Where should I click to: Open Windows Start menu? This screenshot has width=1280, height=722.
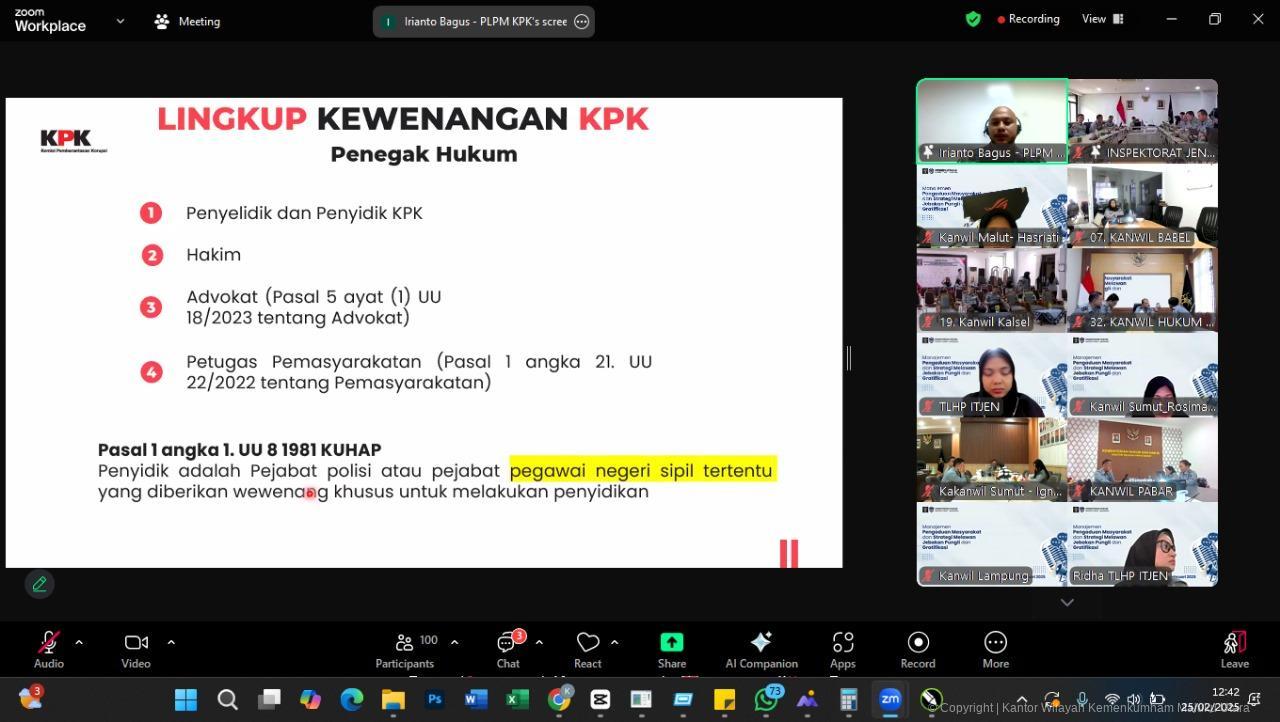tap(186, 700)
